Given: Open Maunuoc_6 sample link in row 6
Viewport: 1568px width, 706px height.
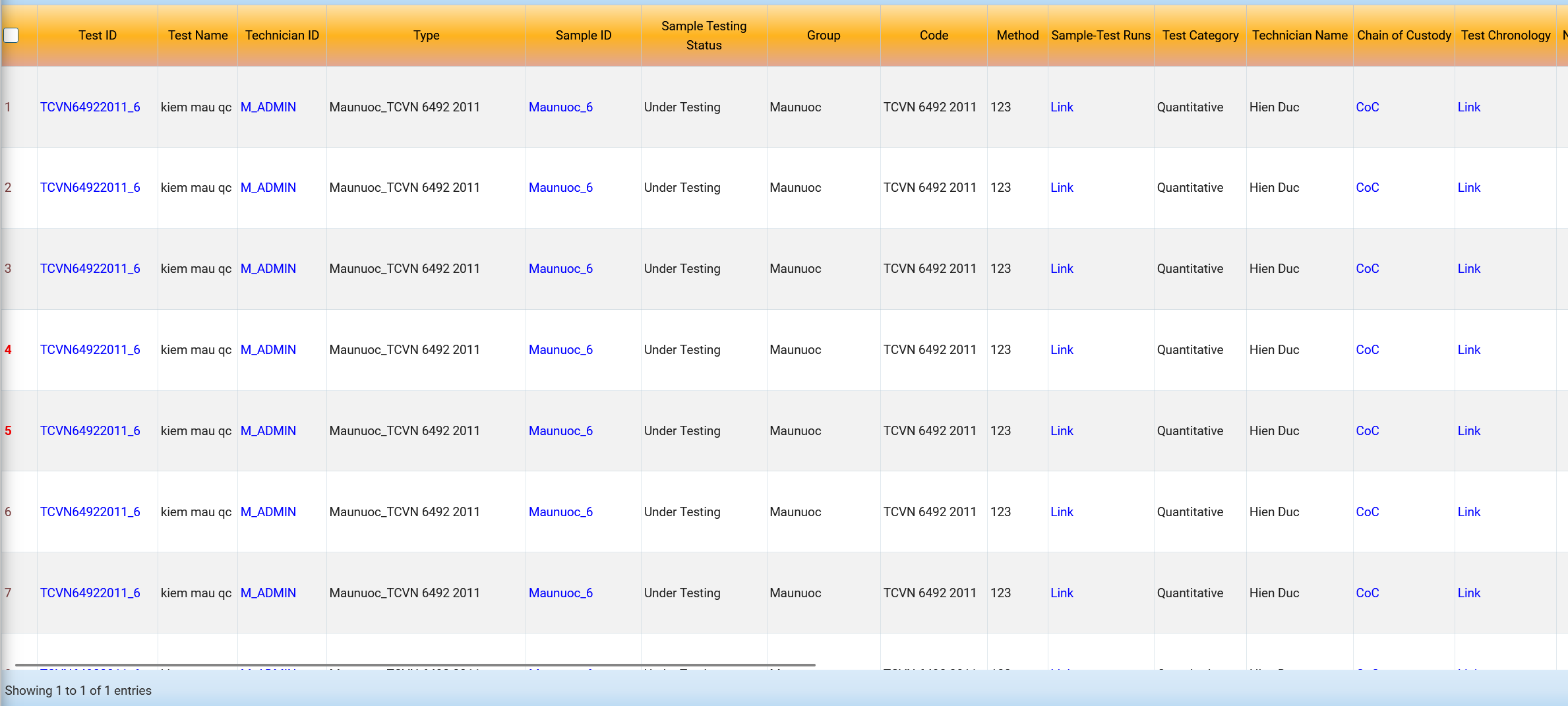Looking at the screenshot, I should 560,512.
